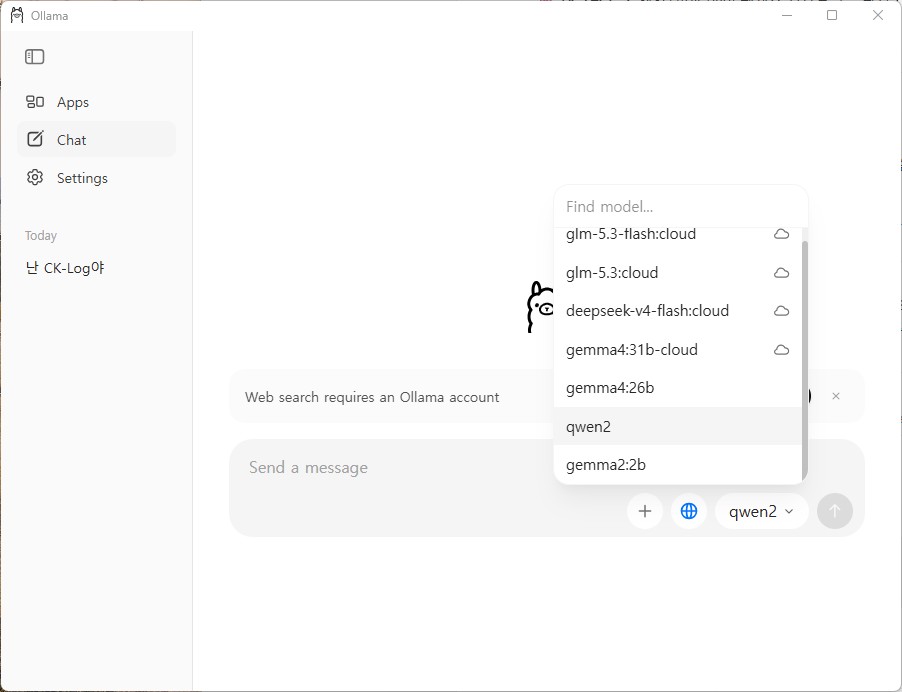Collapse the sidebar with the panel icon
The image size is (902, 692).
pos(35,56)
